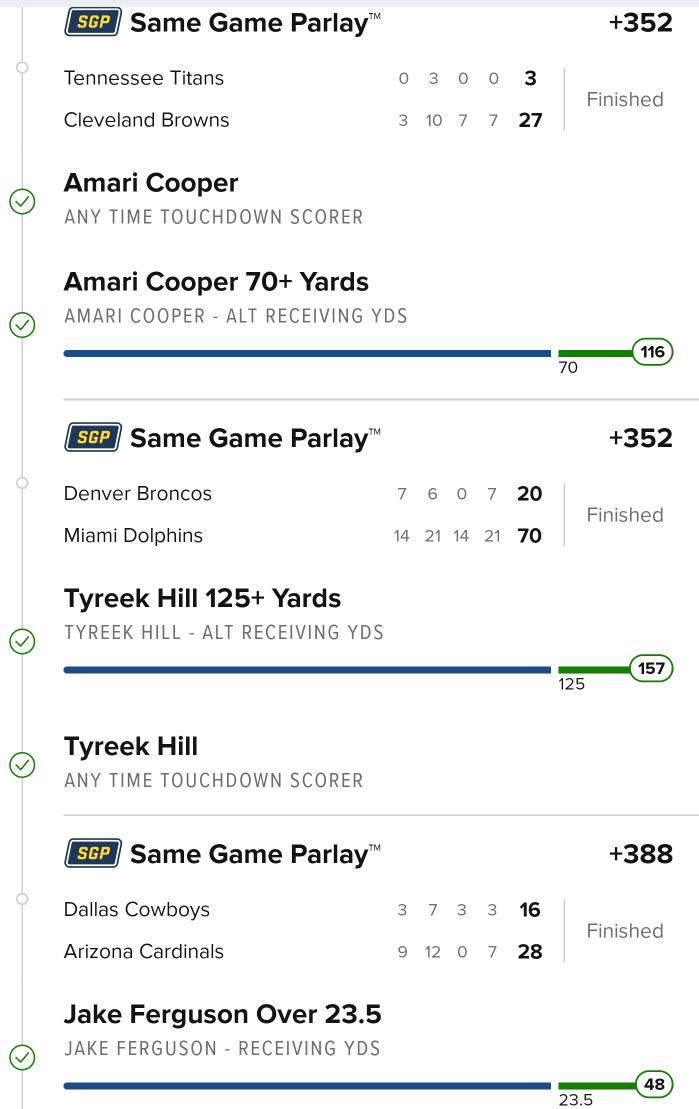Click the green checkmark beside Tyreek Hill touchdown scorer

(x=22, y=765)
